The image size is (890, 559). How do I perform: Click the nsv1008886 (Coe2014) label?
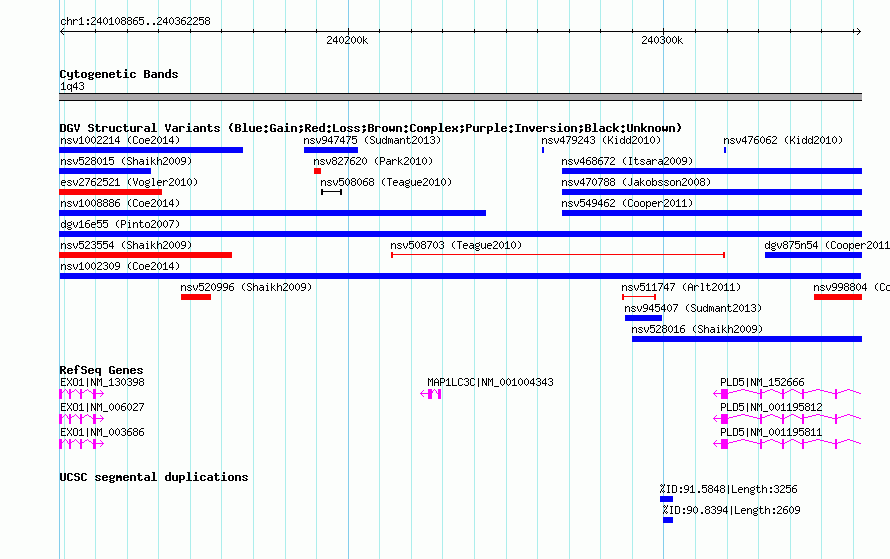120,203
